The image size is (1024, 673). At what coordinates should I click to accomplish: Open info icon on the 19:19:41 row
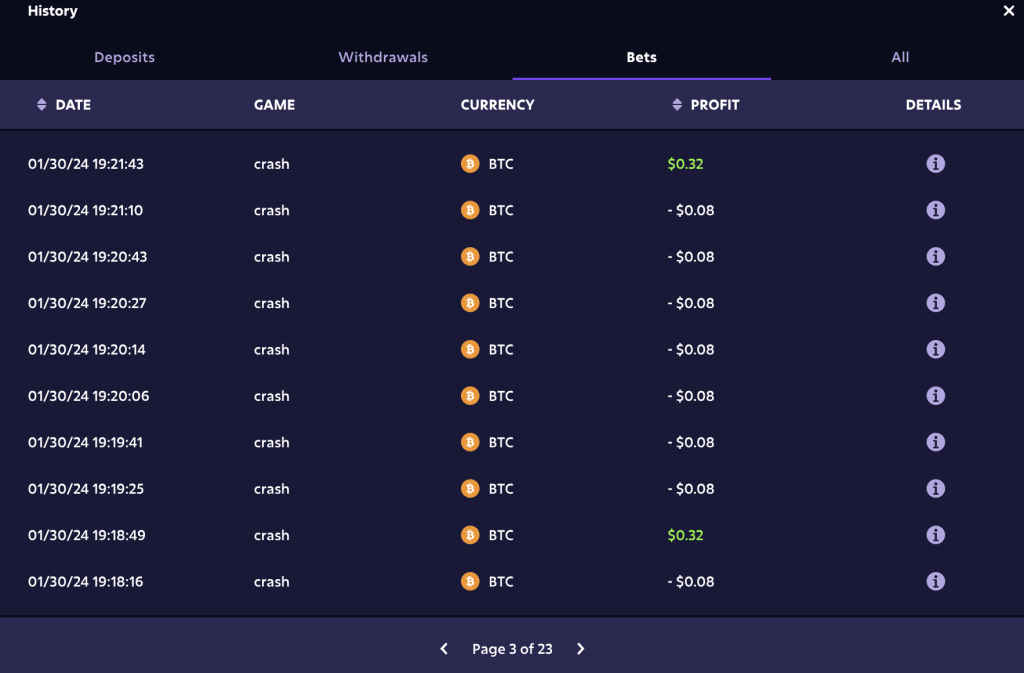click(935, 442)
